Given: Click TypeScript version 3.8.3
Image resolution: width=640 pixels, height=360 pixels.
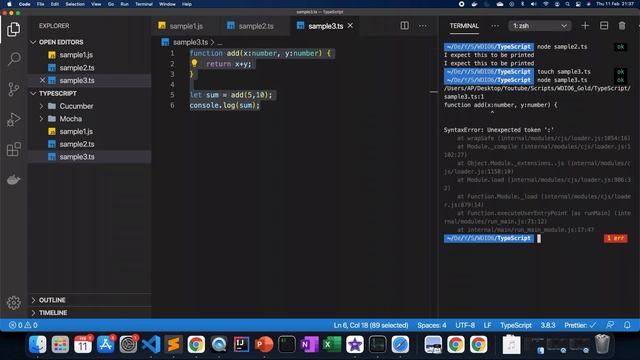Looking at the screenshot, I should [548, 325].
